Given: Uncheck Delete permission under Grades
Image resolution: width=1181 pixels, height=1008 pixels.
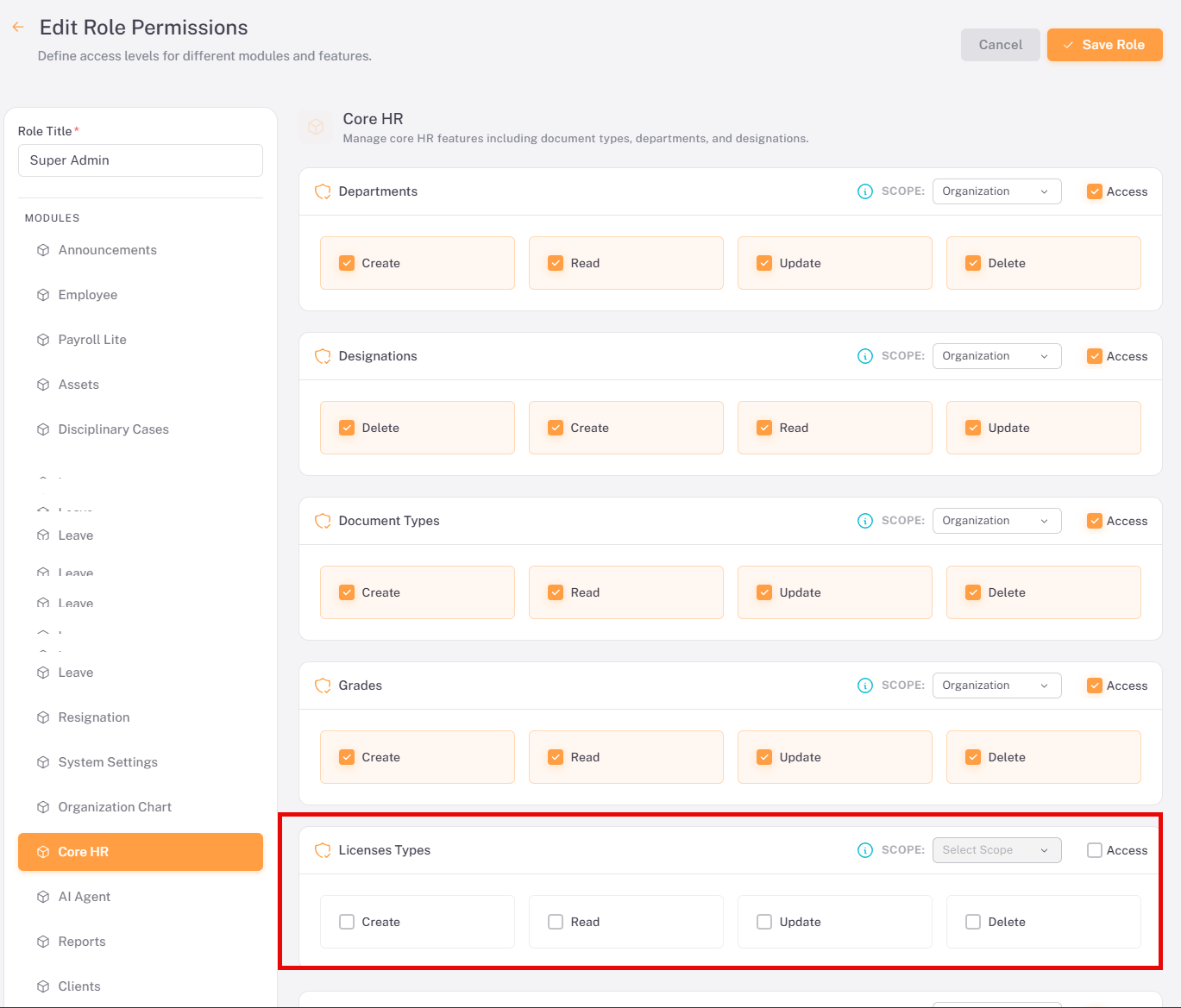Looking at the screenshot, I should pos(973,757).
